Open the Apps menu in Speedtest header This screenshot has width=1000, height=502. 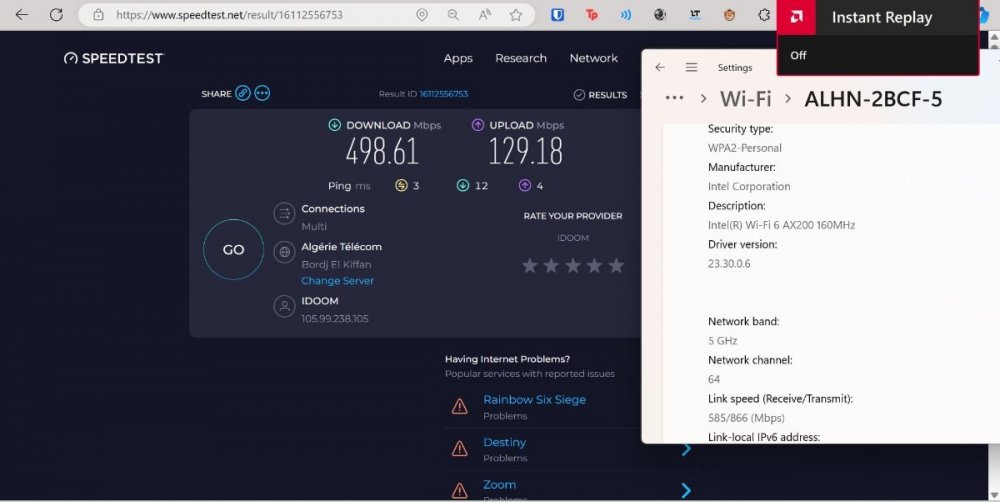pos(458,58)
